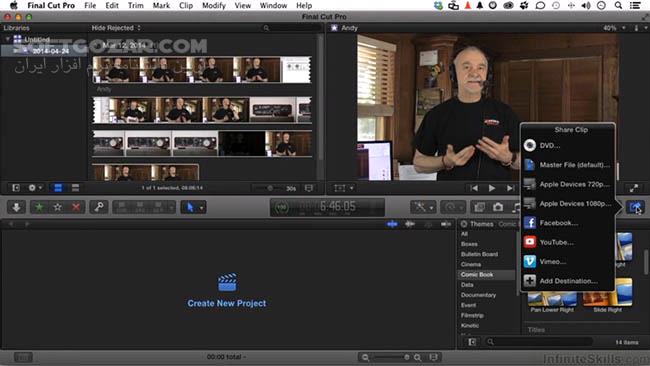Mark clip as Favorite with green star
This screenshot has height=366, width=650.
[x=39, y=207]
